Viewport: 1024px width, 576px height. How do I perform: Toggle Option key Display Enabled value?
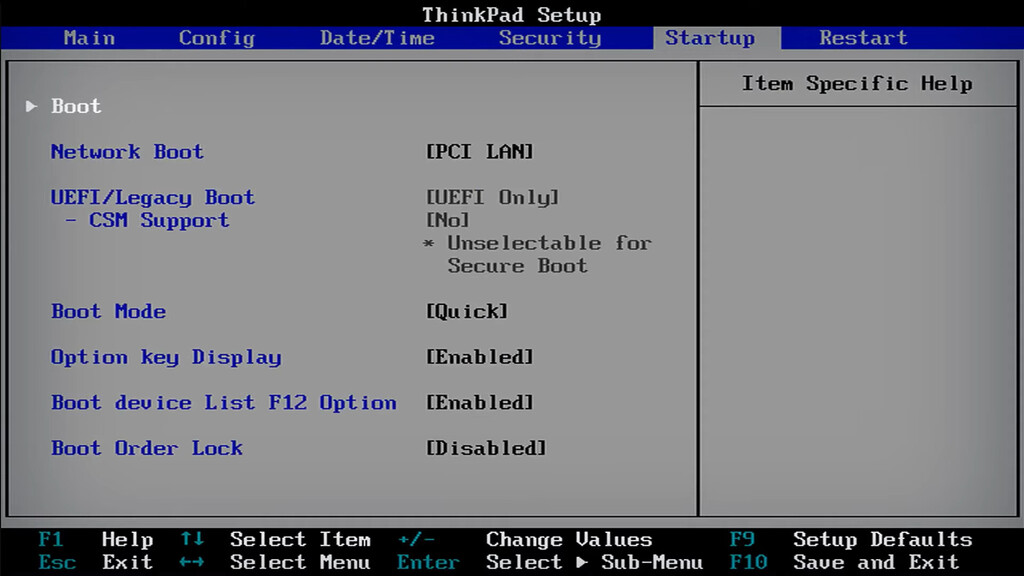point(480,357)
